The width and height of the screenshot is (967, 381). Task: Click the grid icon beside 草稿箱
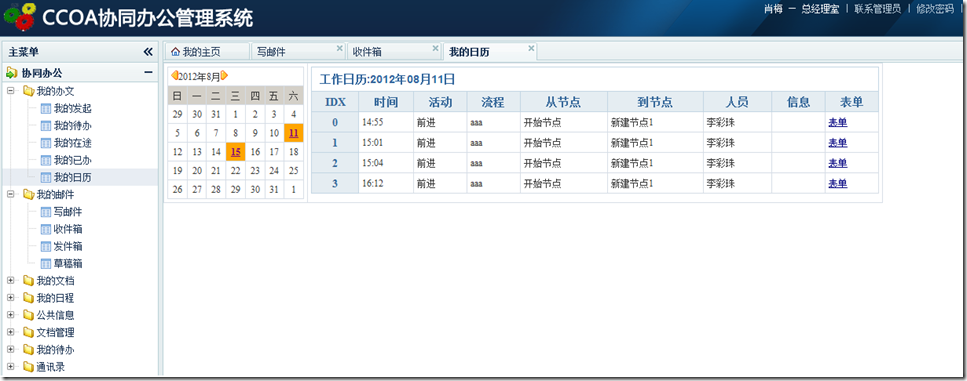pyautogui.click(x=46, y=264)
